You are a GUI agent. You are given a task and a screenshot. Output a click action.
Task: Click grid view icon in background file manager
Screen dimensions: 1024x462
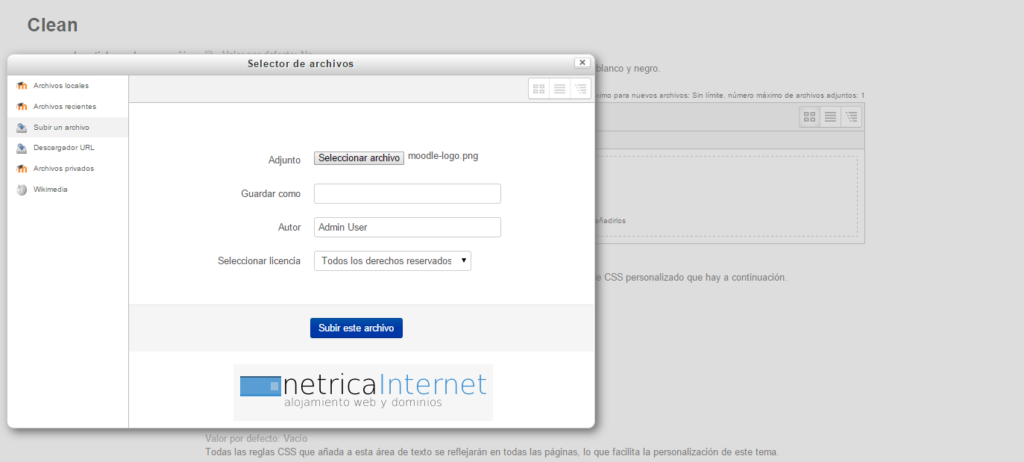[810, 117]
